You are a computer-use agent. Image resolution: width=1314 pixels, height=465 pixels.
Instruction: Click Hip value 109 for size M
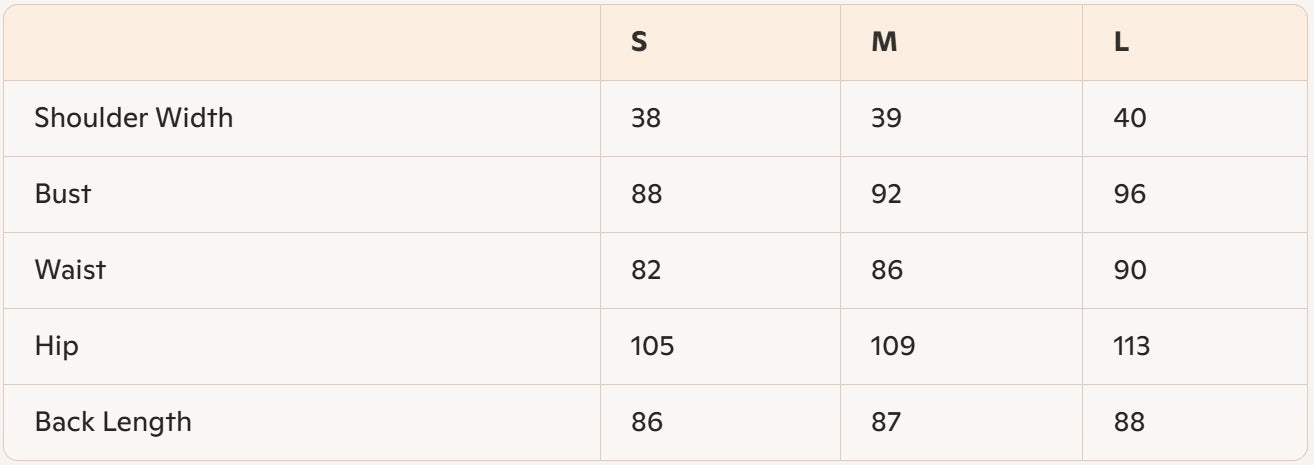tap(893, 346)
